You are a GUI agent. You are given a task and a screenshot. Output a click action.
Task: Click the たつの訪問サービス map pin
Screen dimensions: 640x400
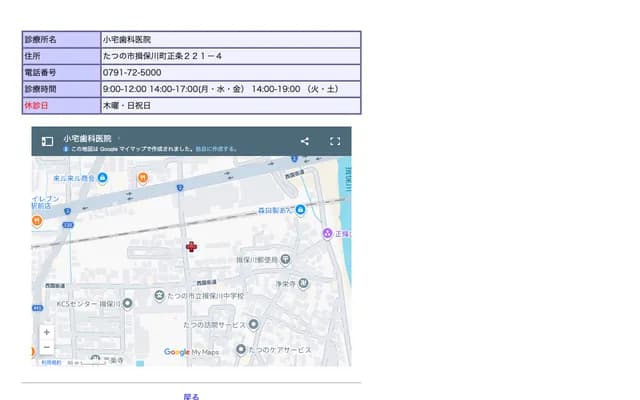pyautogui.click(x=253, y=325)
